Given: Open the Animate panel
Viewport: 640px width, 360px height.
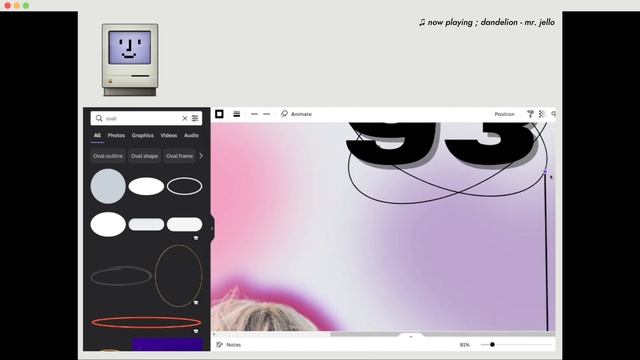Looking at the screenshot, I should pyautogui.click(x=296, y=114).
